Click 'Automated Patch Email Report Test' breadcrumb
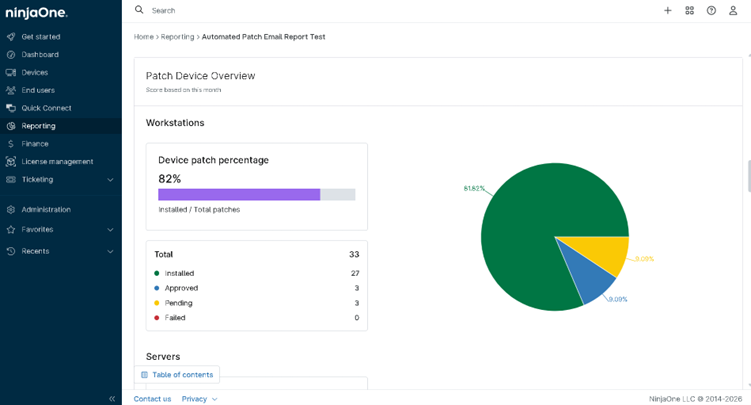Viewport: 751px width, 405px height. pyautogui.click(x=263, y=37)
